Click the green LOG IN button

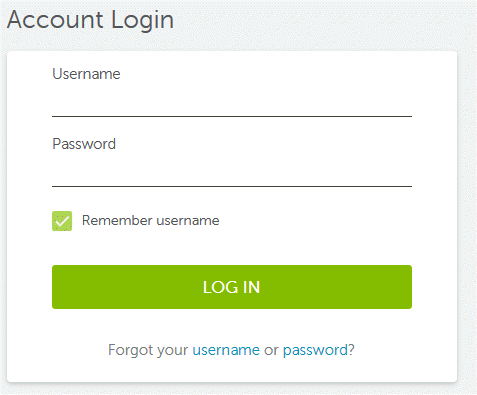coord(232,287)
